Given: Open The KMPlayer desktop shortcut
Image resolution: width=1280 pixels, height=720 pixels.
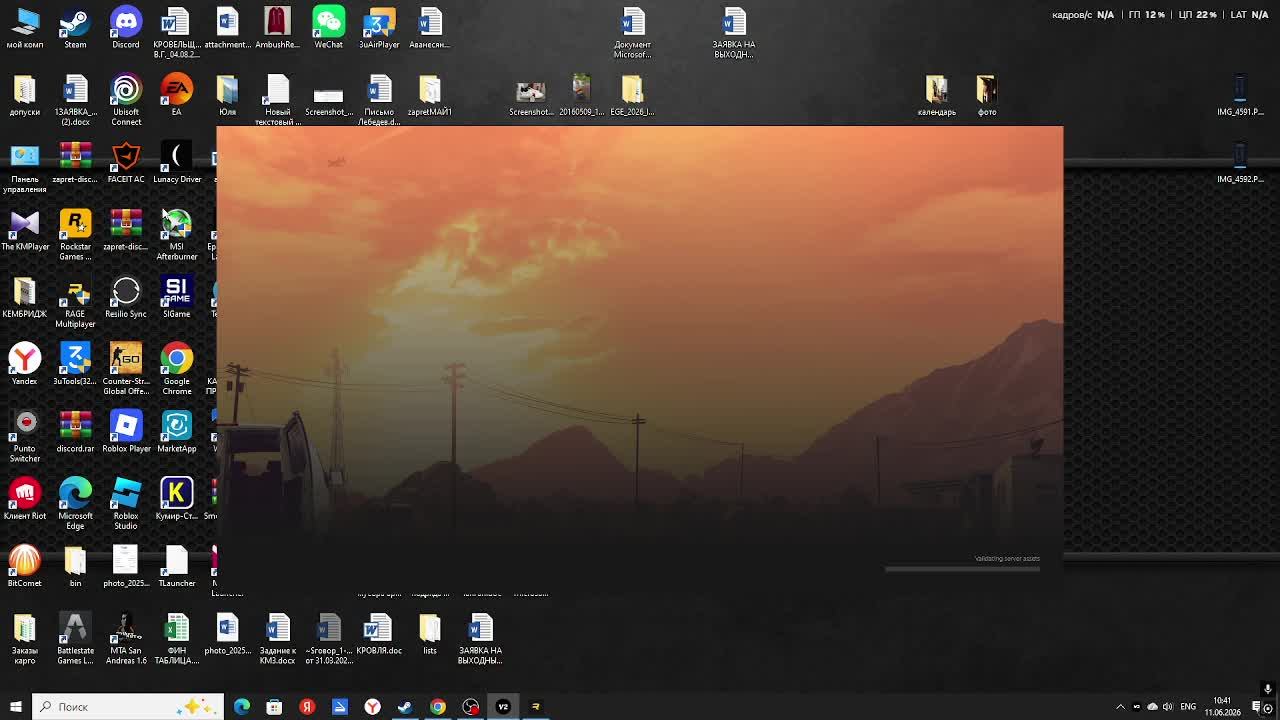Looking at the screenshot, I should click(x=25, y=229).
